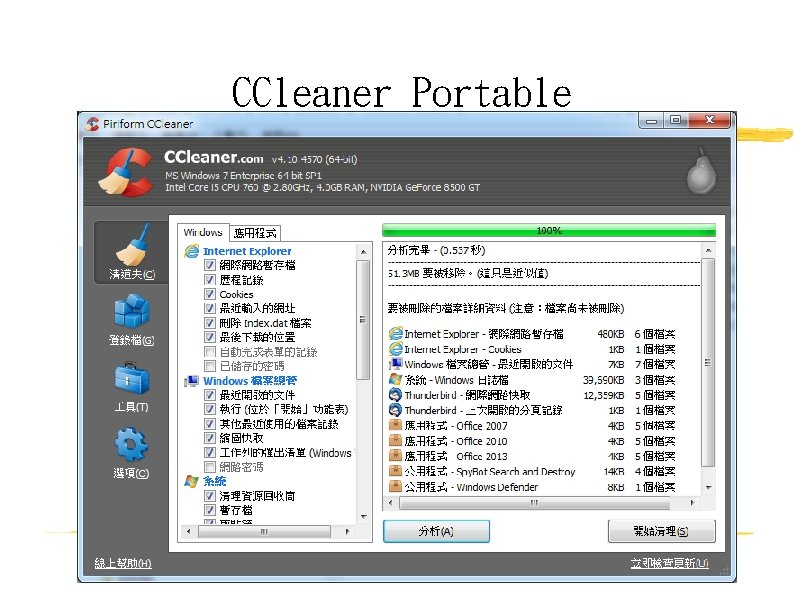Click the cleaning options vertical scrollbar thumb
Screen dimensions: 794x595
(363, 320)
